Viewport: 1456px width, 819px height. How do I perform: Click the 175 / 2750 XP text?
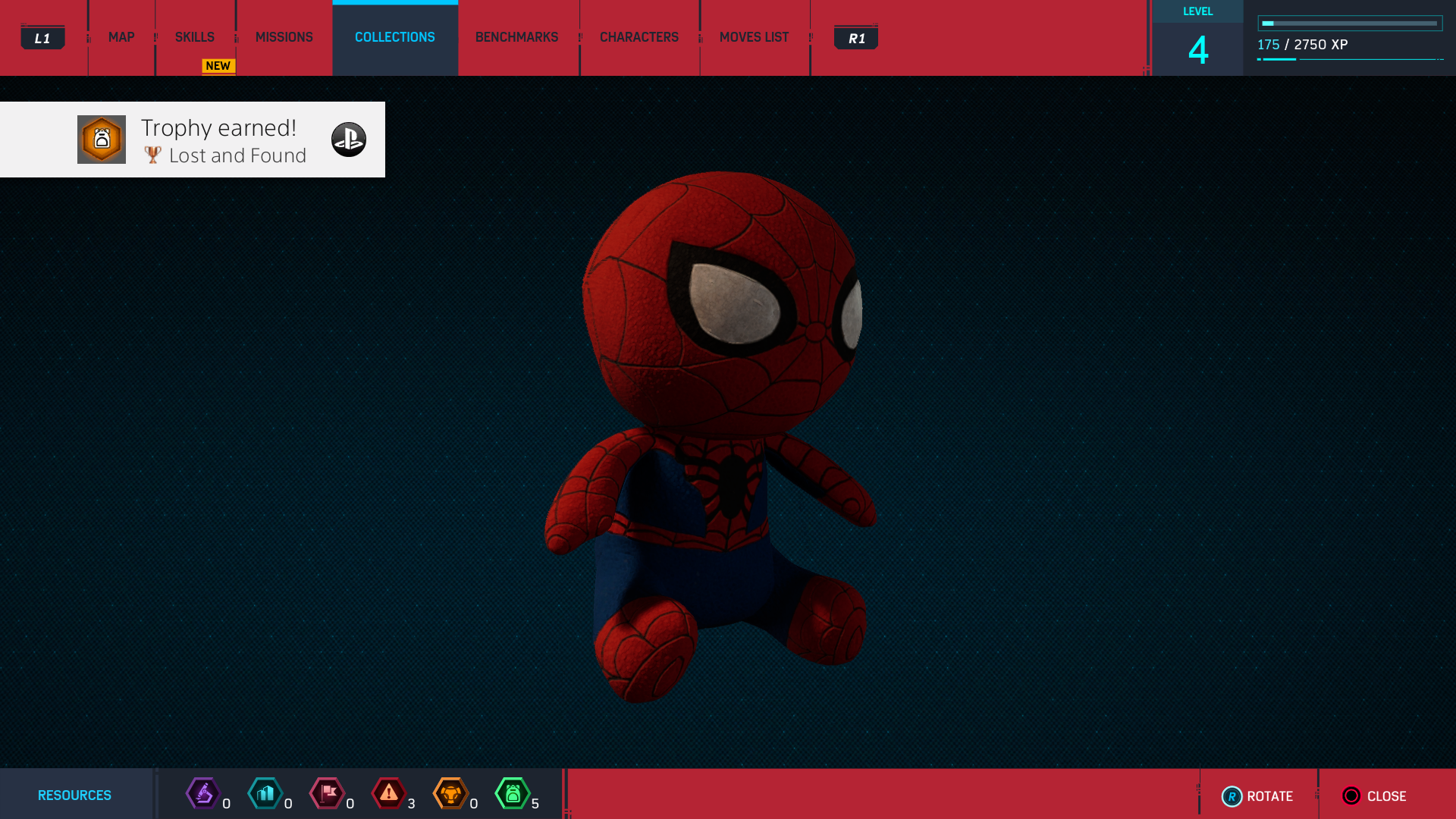(x=1303, y=45)
